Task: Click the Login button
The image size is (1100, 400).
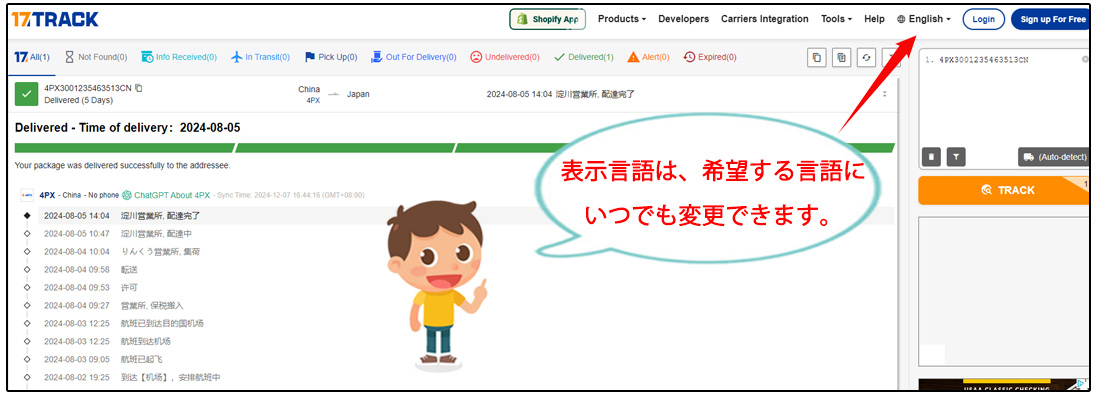Action: (983, 19)
